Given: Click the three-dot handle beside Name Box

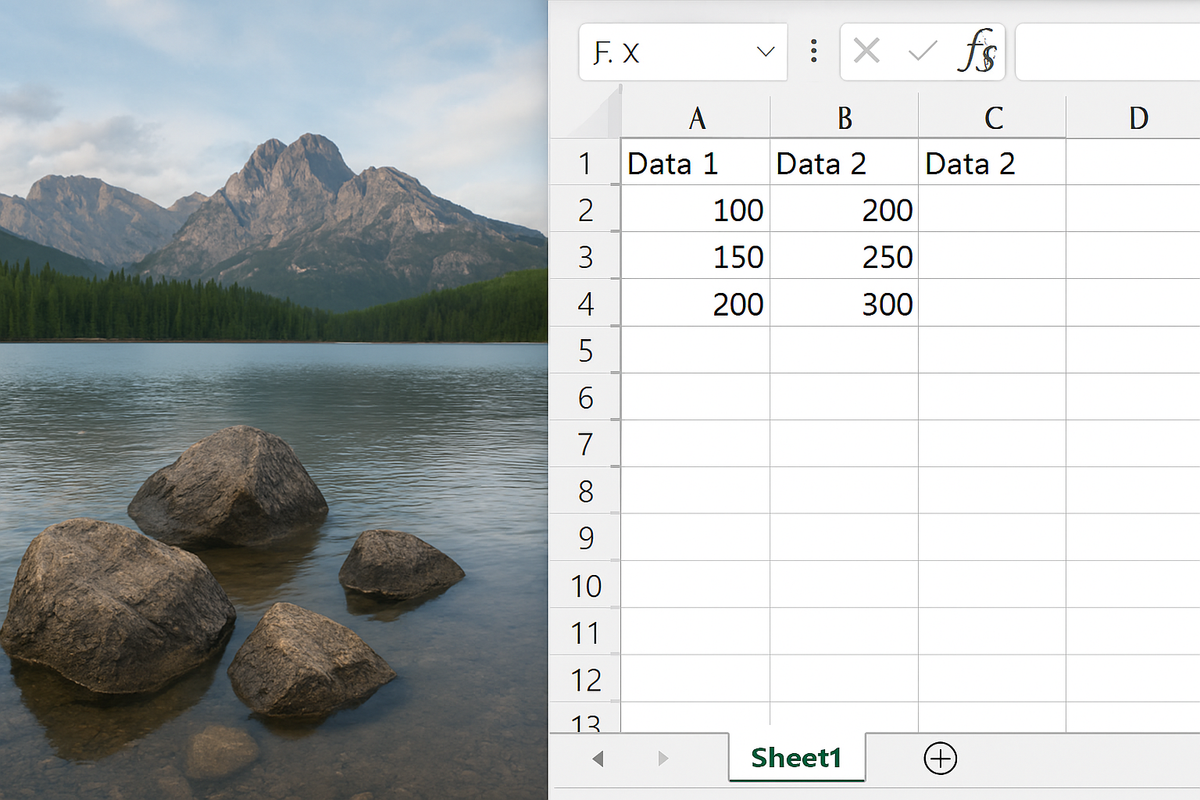Looking at the screenshot, I should click(814, 52).
